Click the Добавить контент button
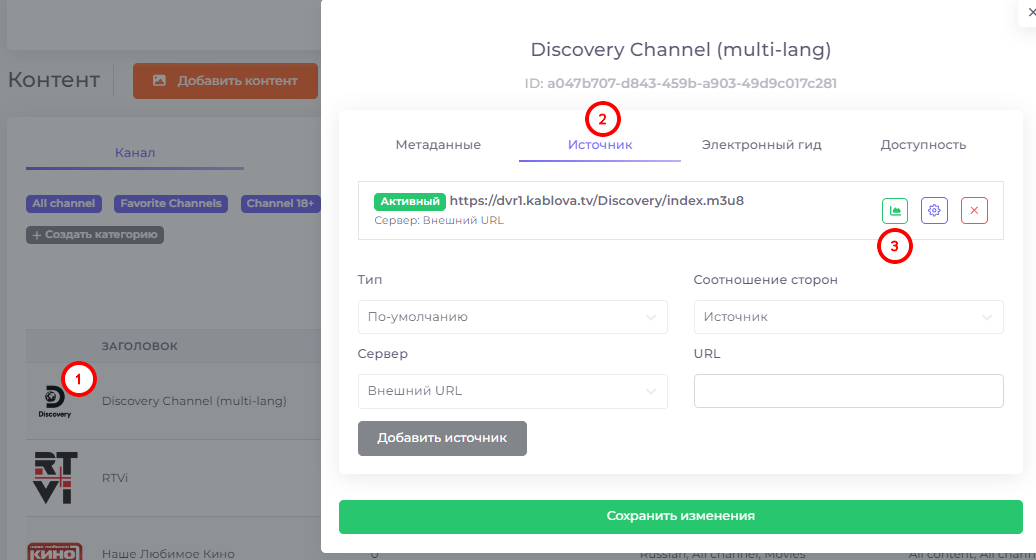Viewport: 1036px width, 560px height. click(225, 81)
